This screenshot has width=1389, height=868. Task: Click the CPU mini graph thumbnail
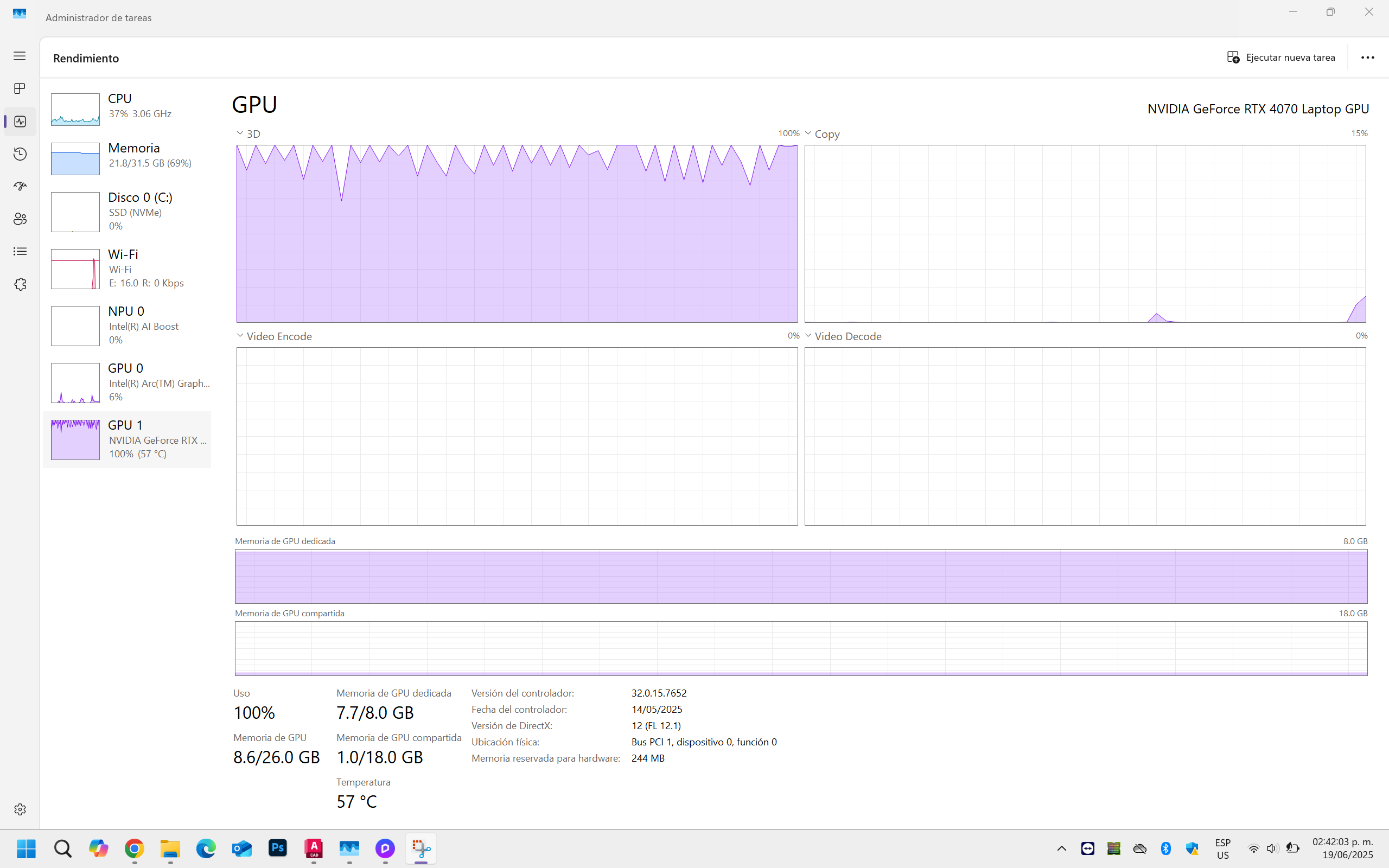tap(75, 109)
